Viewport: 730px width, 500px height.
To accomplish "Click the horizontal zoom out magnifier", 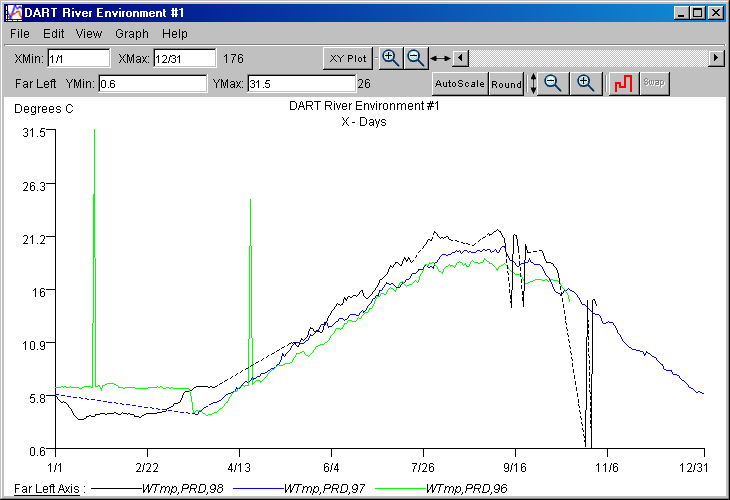I will (415, 58).
